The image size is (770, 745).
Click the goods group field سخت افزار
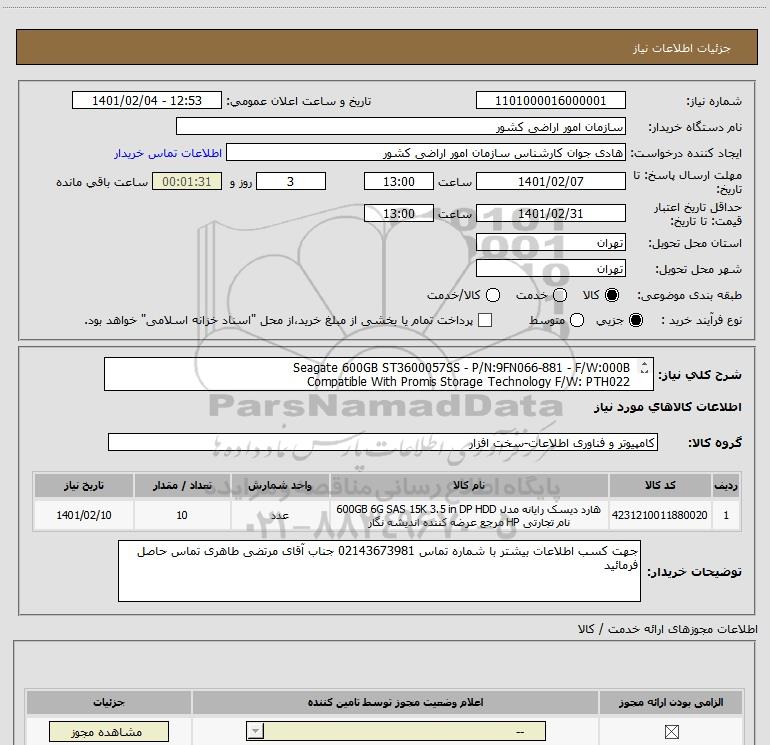coord(383,442)
